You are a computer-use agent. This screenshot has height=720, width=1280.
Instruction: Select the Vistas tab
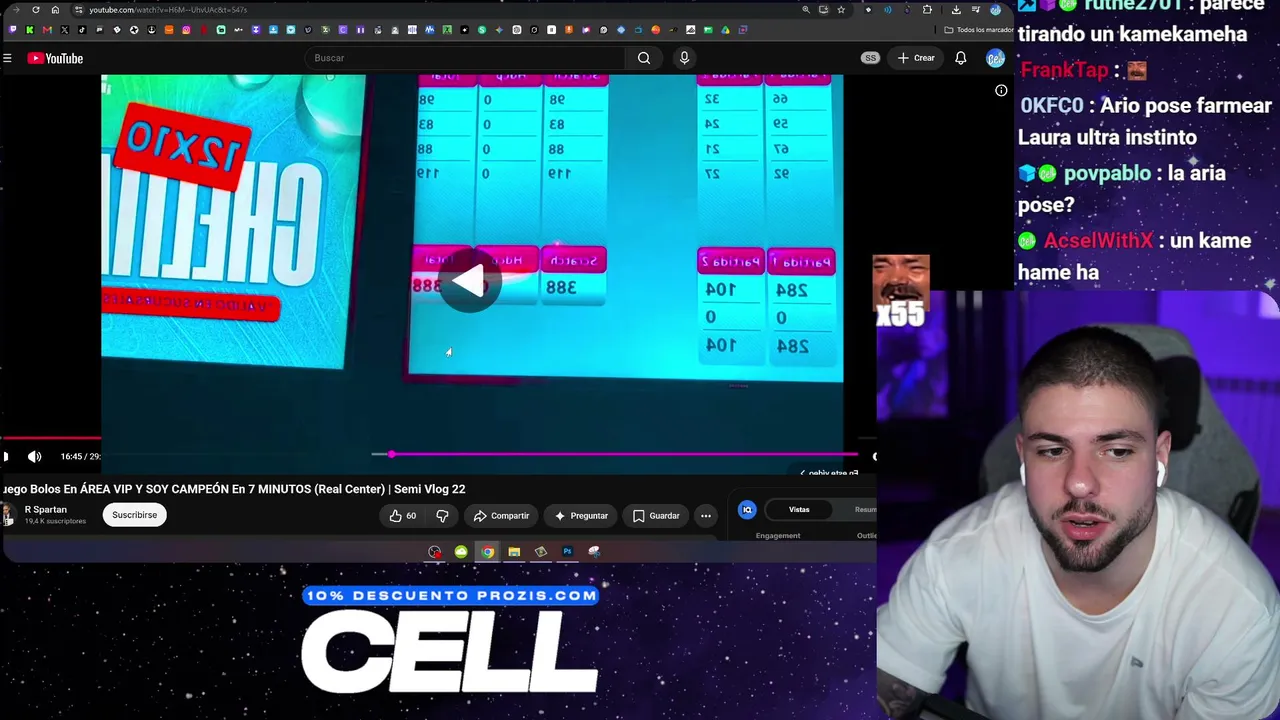click(799, 510)
